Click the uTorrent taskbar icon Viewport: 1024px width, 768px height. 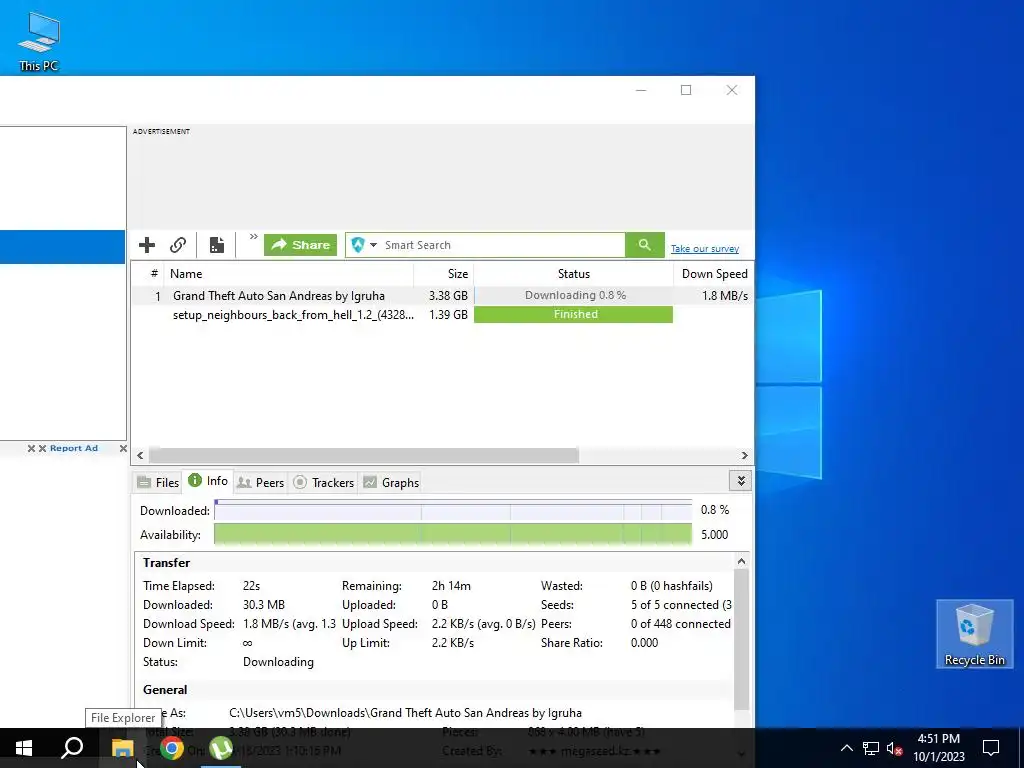click(x=221, y=748)
